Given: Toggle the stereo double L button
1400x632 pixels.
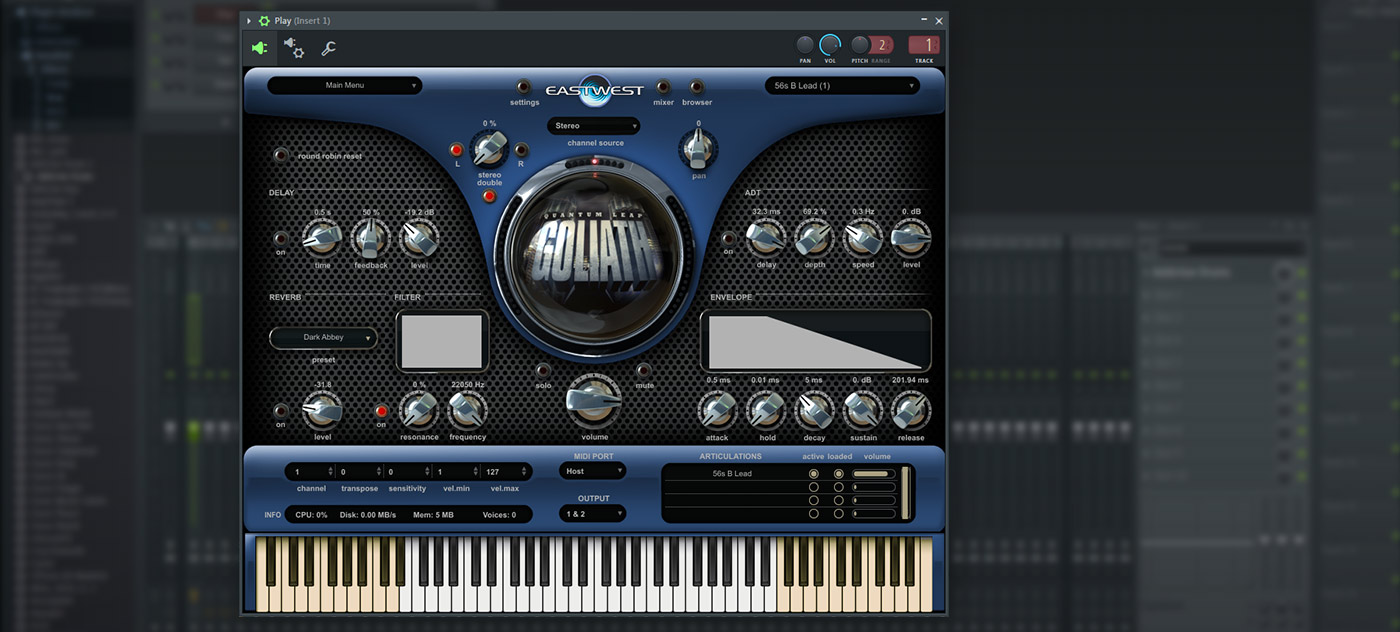Looking at the screenshot, I should [x=457, y=150].
